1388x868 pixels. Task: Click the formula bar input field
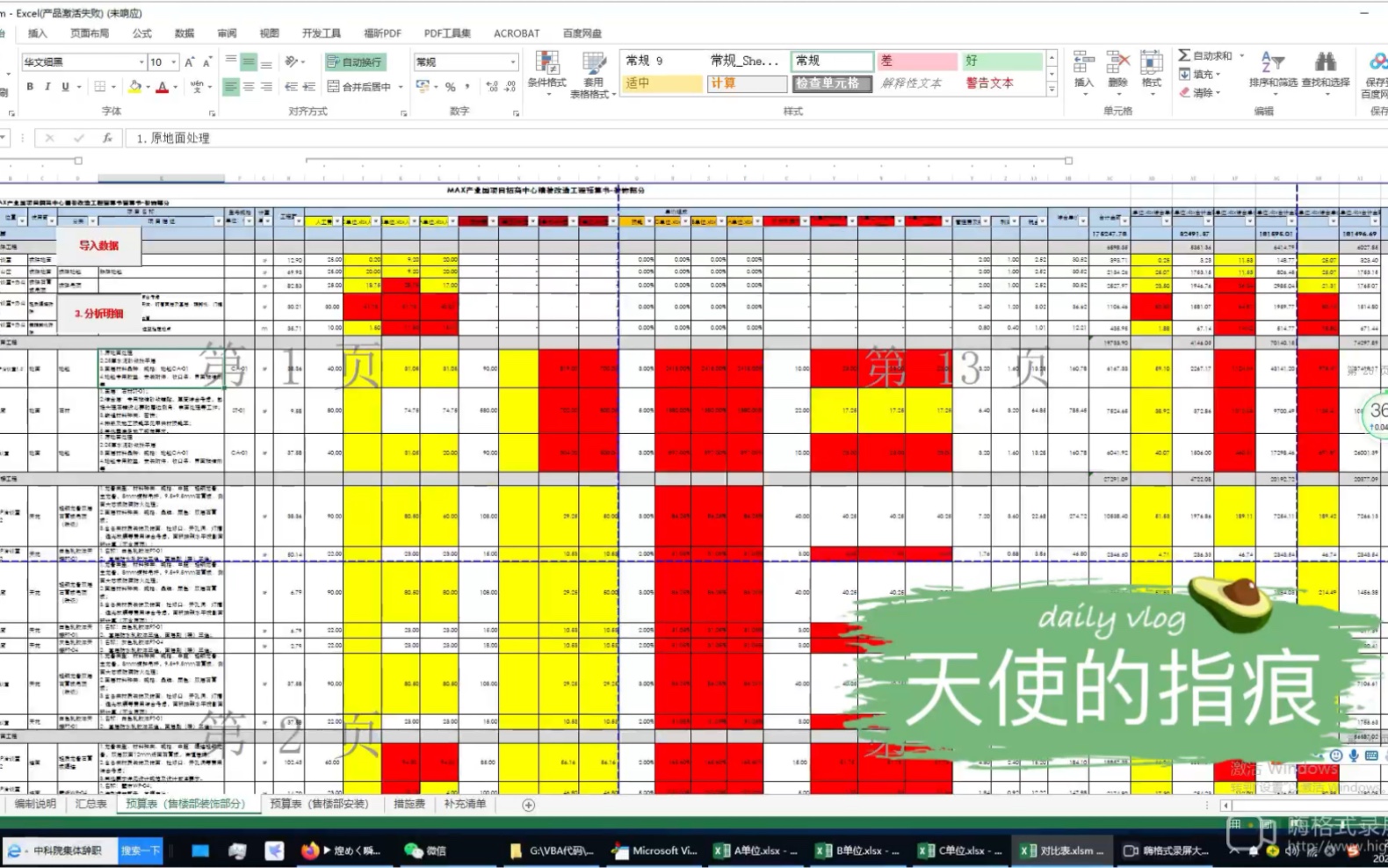(x=755, y=138)
